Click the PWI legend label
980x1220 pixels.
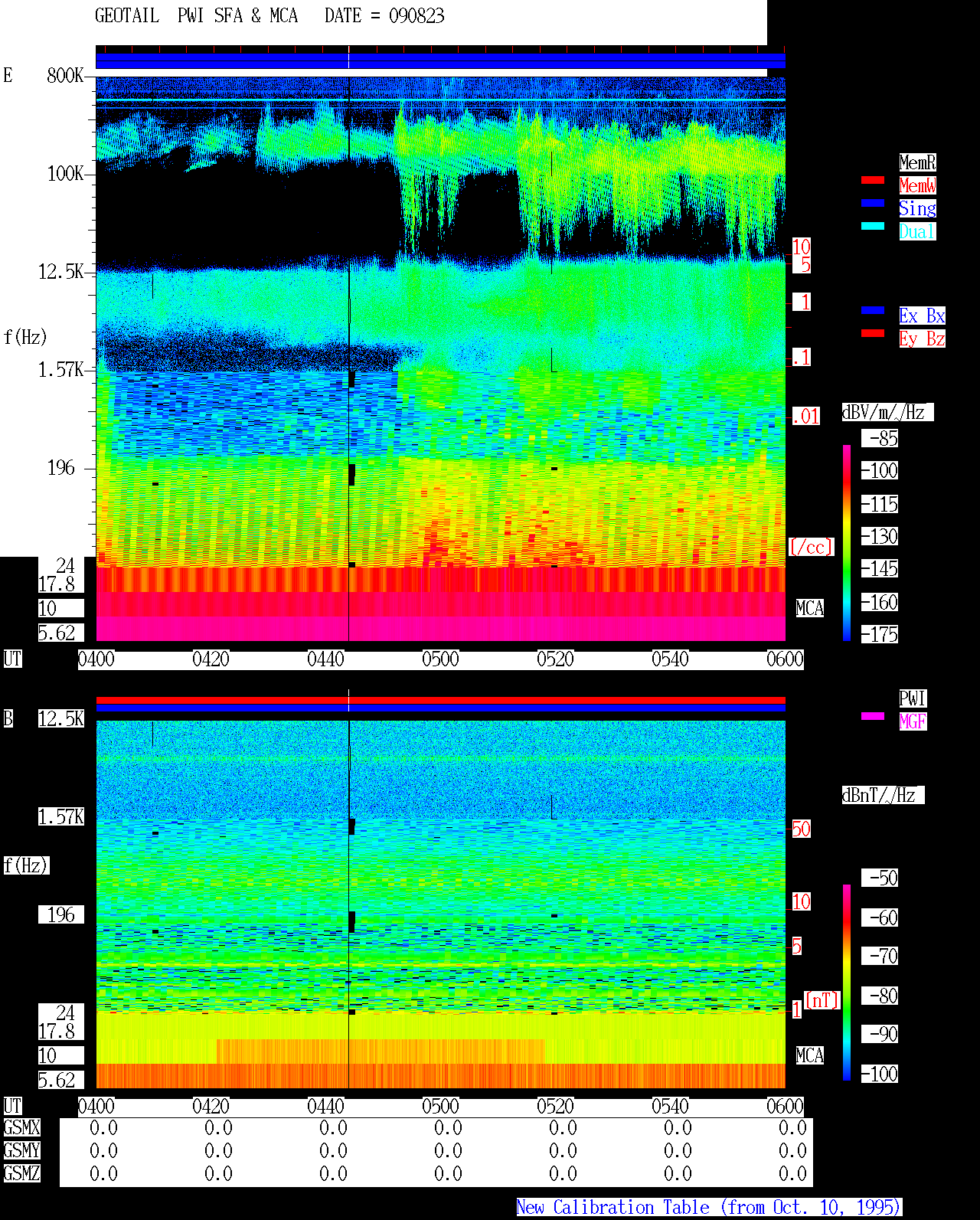(x=913, y=698)
